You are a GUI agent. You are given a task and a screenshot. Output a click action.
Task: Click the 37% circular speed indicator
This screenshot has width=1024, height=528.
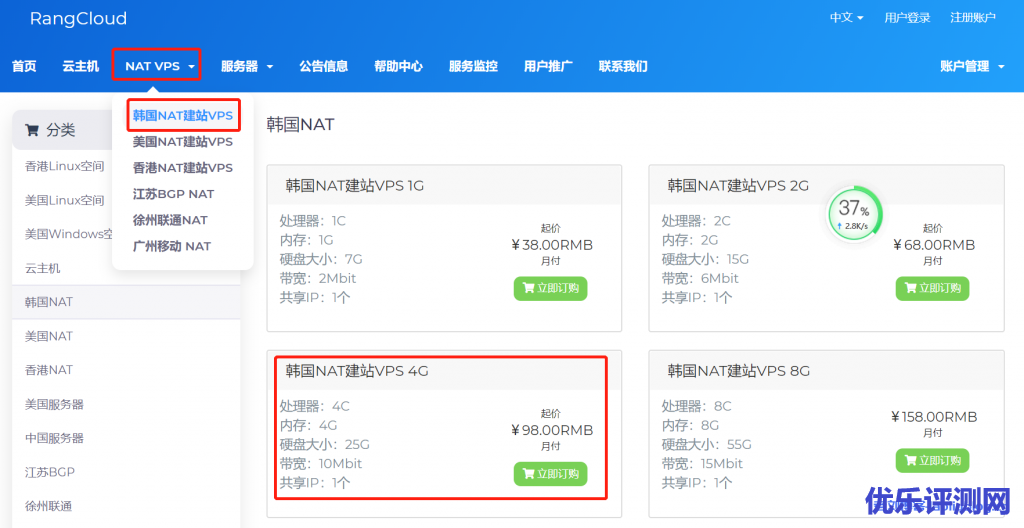pos(854,214)
